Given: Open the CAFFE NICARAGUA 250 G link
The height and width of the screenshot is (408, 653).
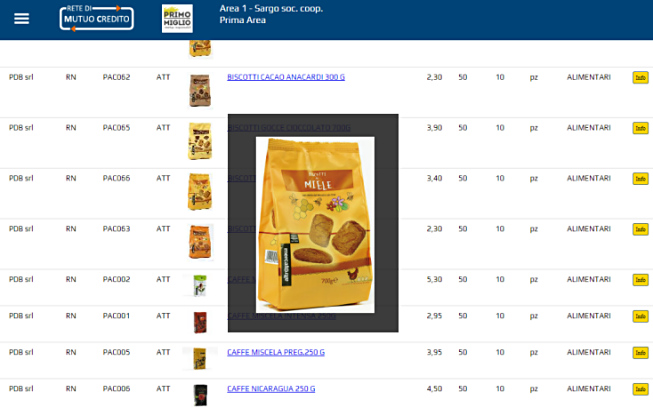Looking at the screenshot, I should point(271,389).
